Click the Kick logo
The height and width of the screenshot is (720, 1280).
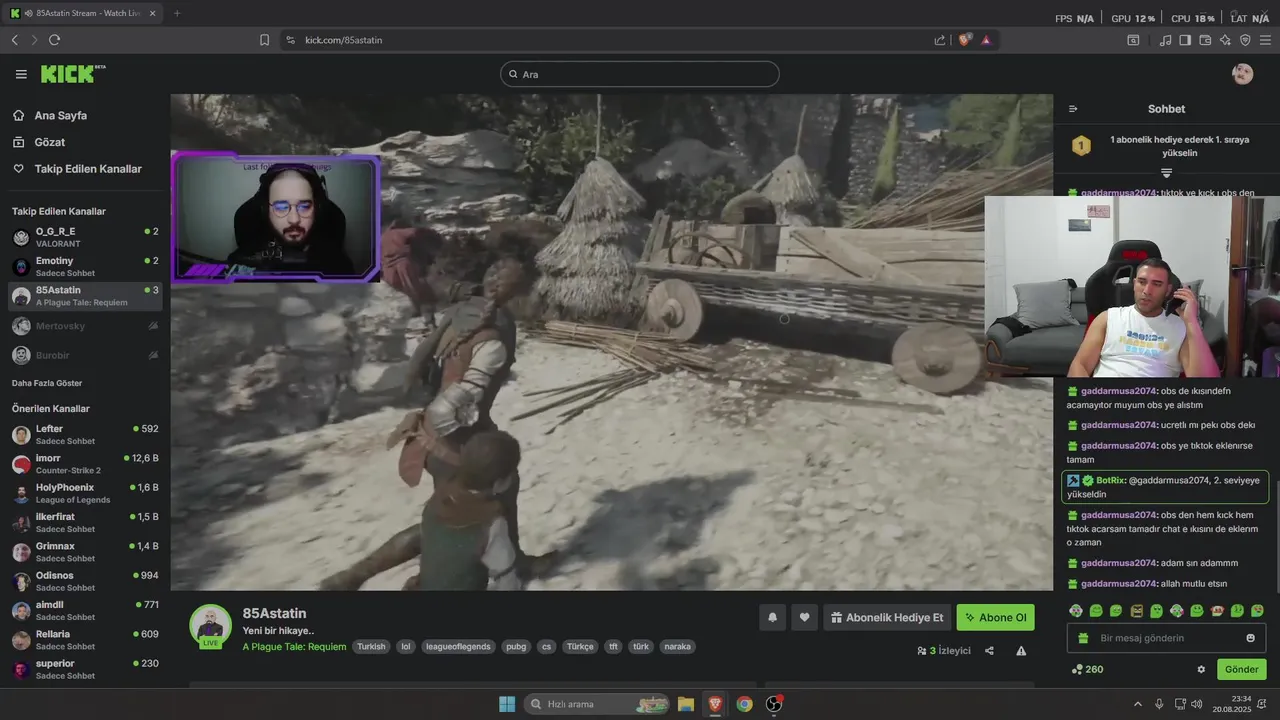pyautogui.click(x=72, y=74)
